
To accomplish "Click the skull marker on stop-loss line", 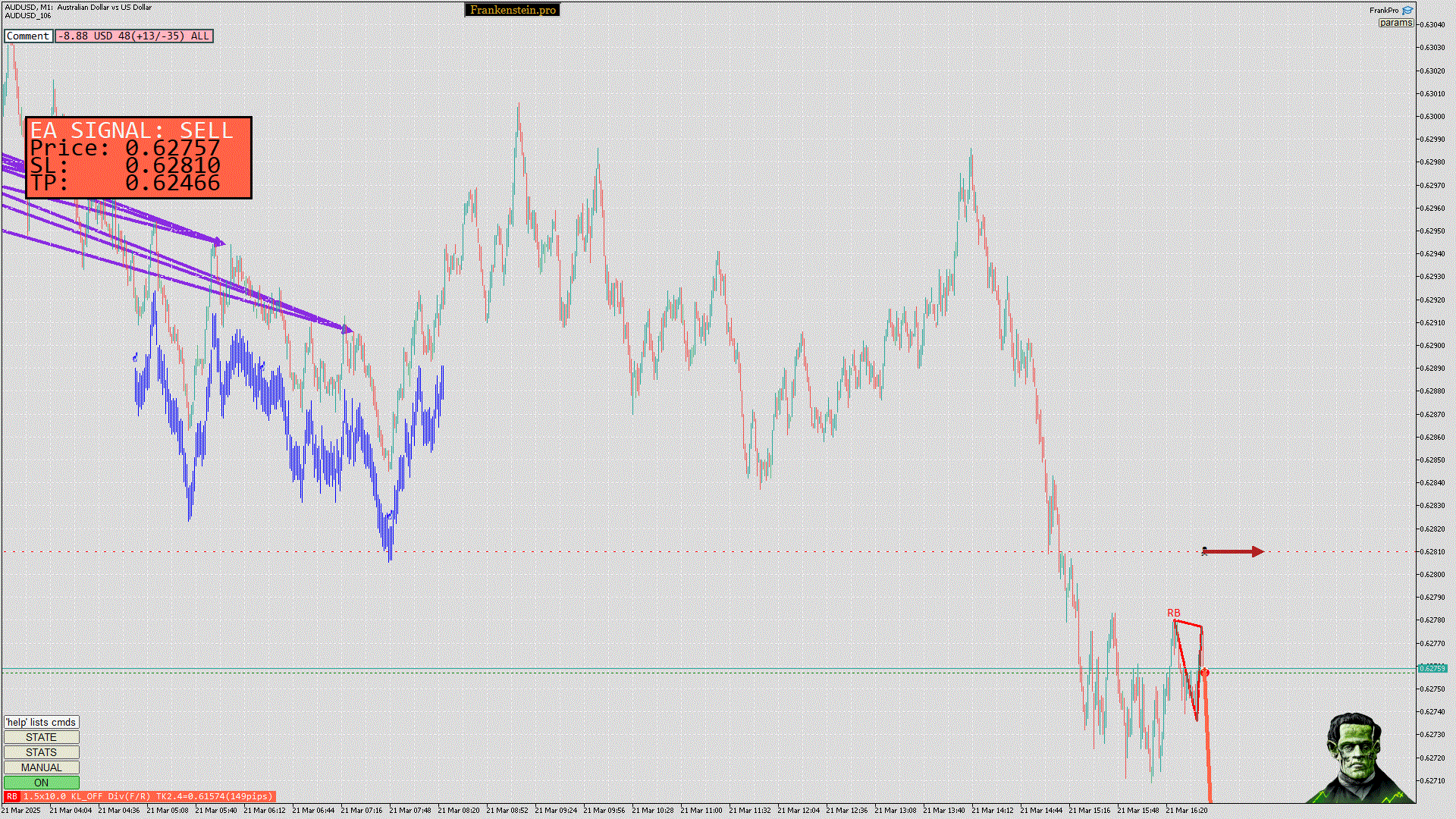I will click(1204, 551).
